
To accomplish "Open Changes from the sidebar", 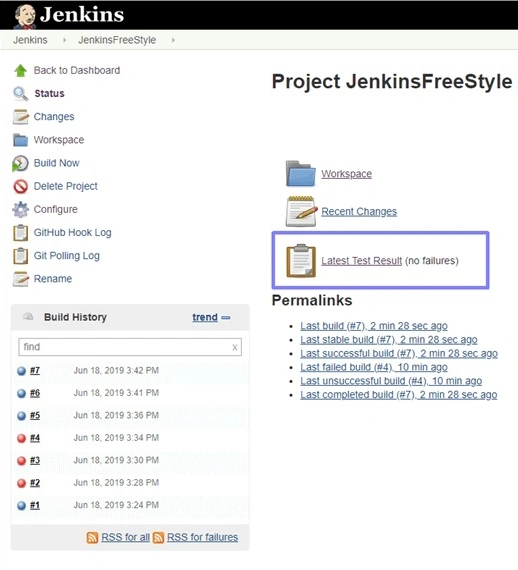I will tap(54, 117).
